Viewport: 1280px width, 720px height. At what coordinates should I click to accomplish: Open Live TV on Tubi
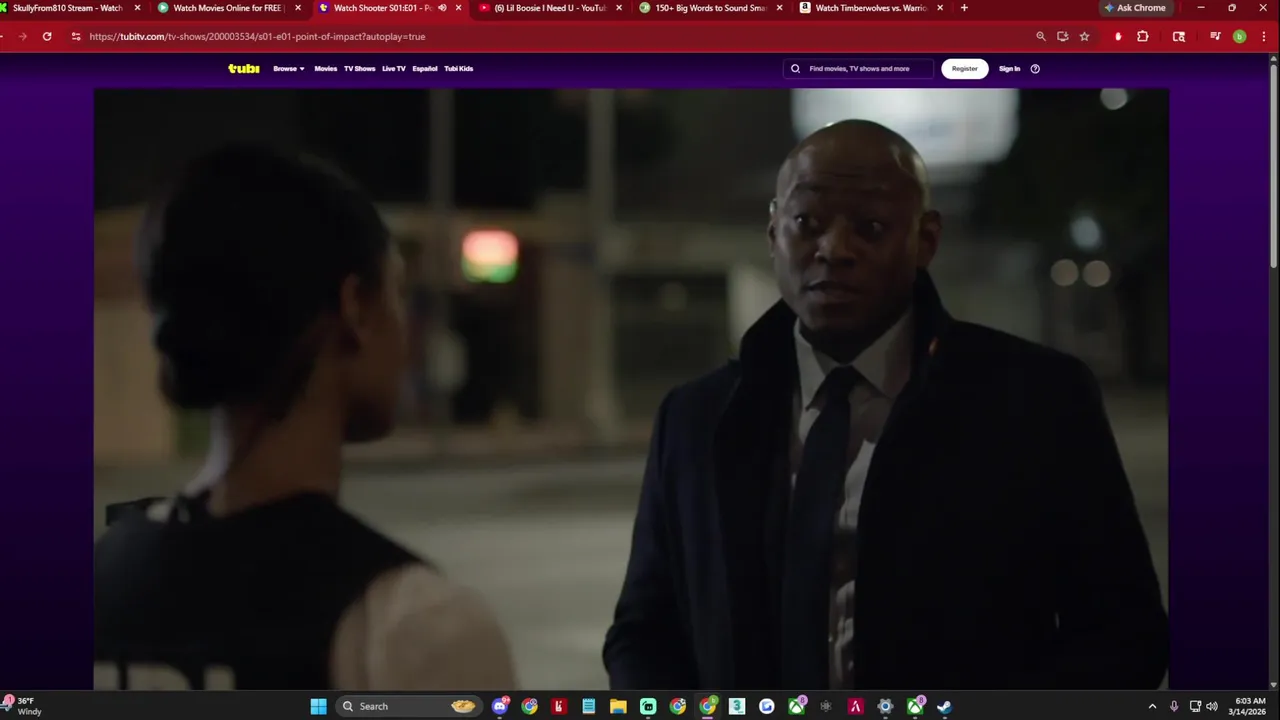(394, 69)
